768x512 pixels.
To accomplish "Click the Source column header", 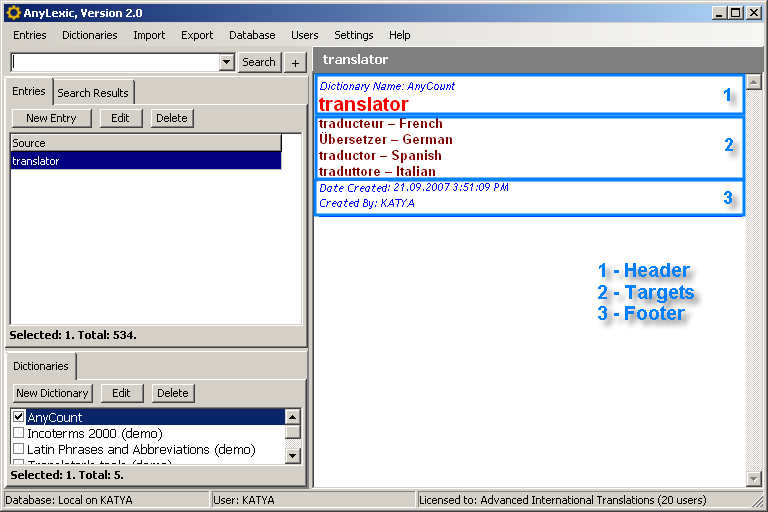I will tap(146, 143).
